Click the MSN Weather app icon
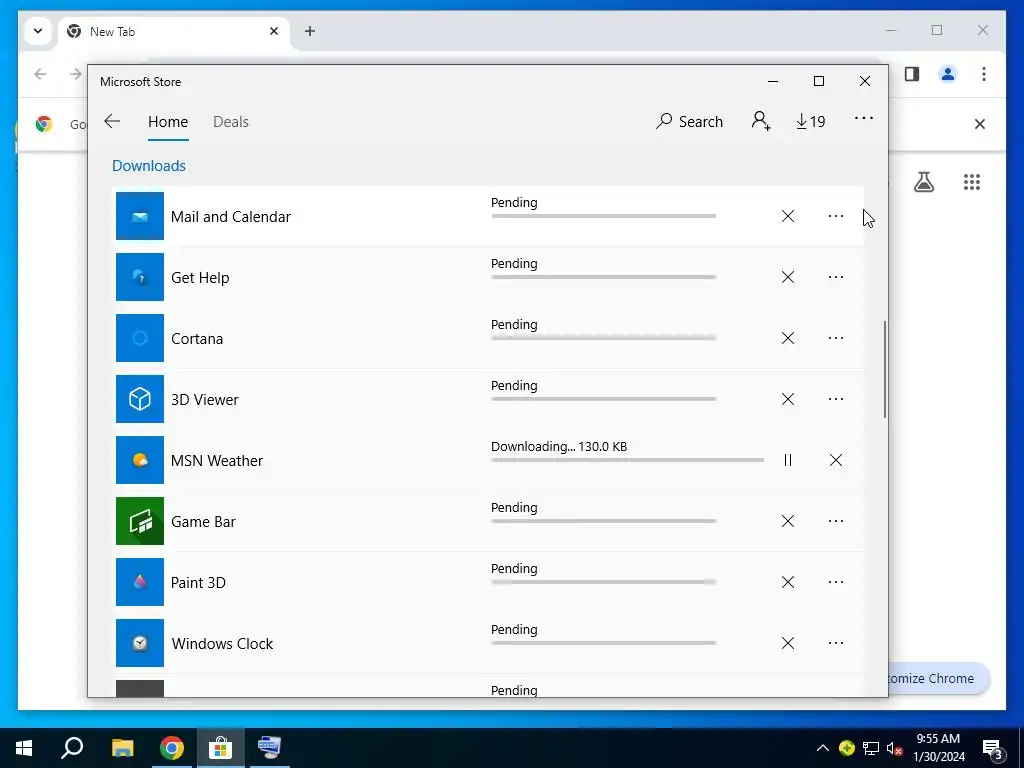Image resolution: width=1024 pixels, height=768 pixels. click(x=140, y=460)
